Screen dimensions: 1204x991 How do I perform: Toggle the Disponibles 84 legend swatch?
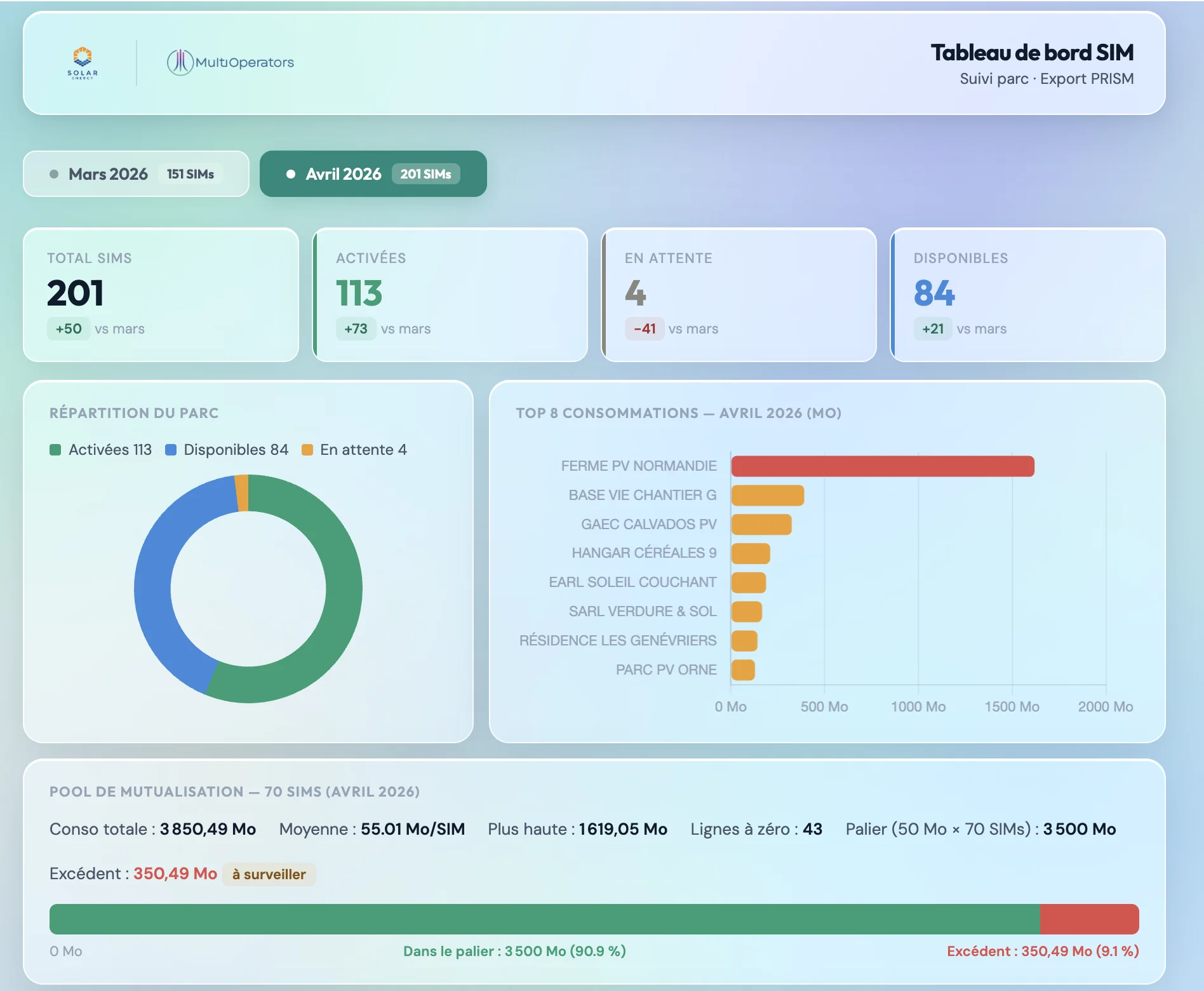170,450
